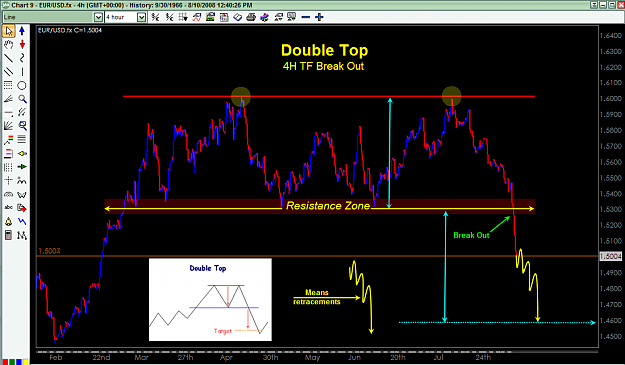
Task: Select the fan lines tool
Action: pyautogui.click(x=9, y=126)
